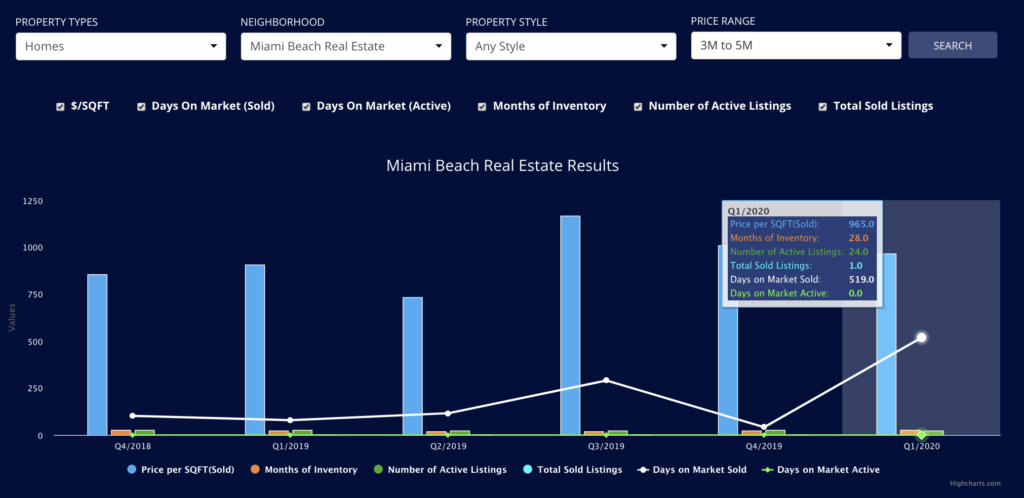1024x498 pixels.
Task: Toggle the $/SQFT checkbox
Action: click(60, 106)
